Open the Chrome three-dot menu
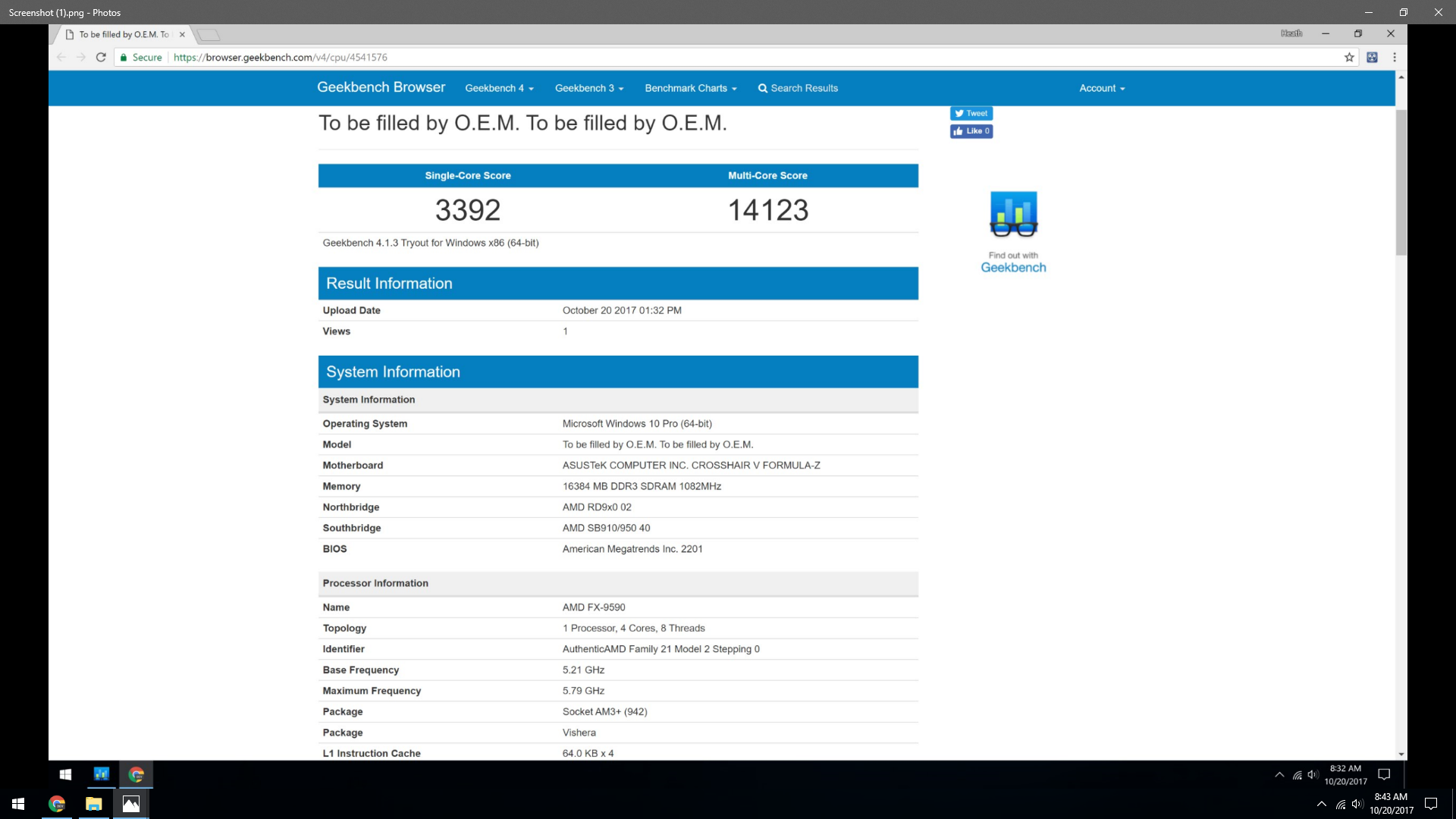Viewport: 1456px width, 819px height. 1394,57
